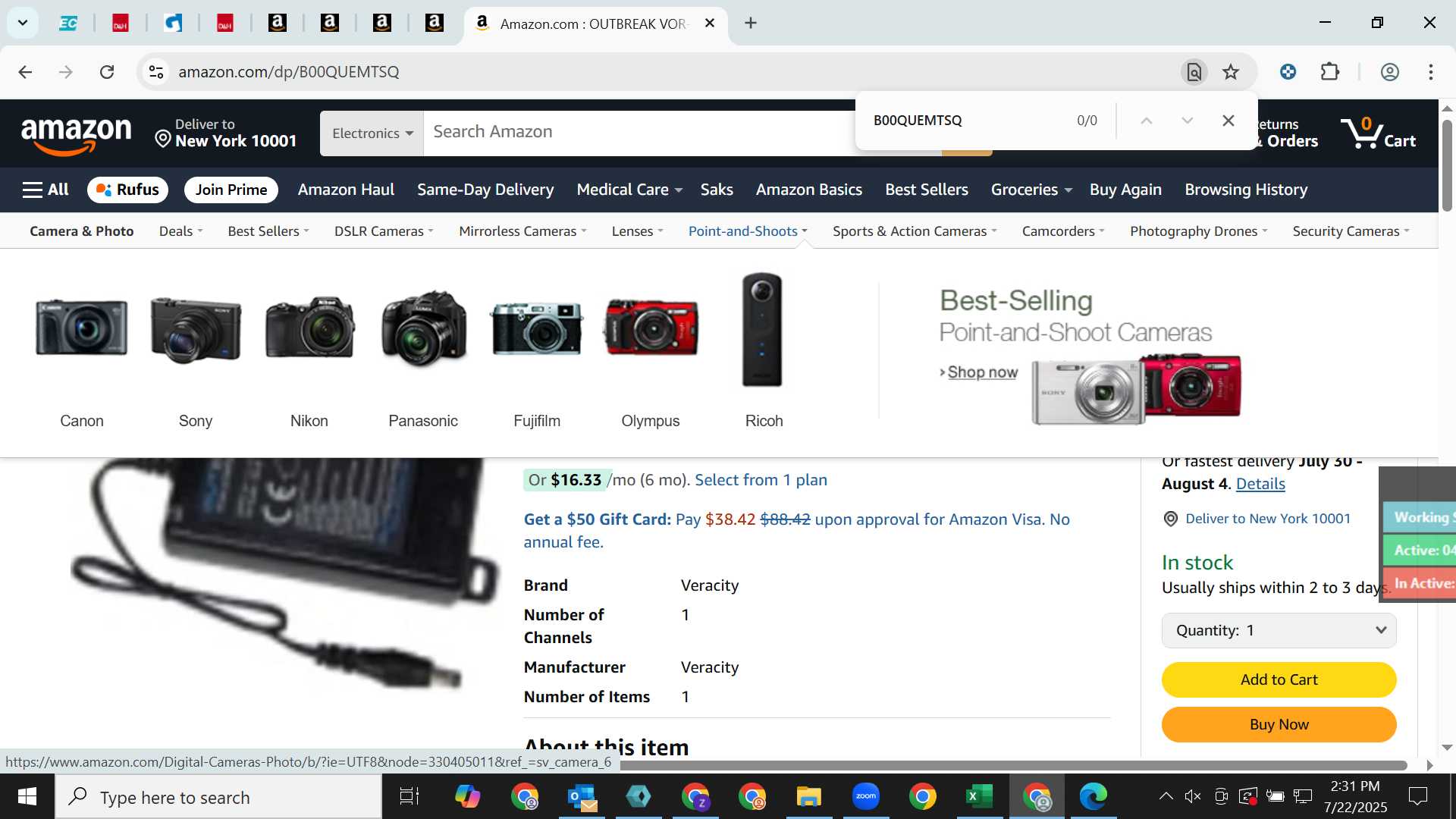Select the Fujifilm camera thumbnail

point(537,328)
